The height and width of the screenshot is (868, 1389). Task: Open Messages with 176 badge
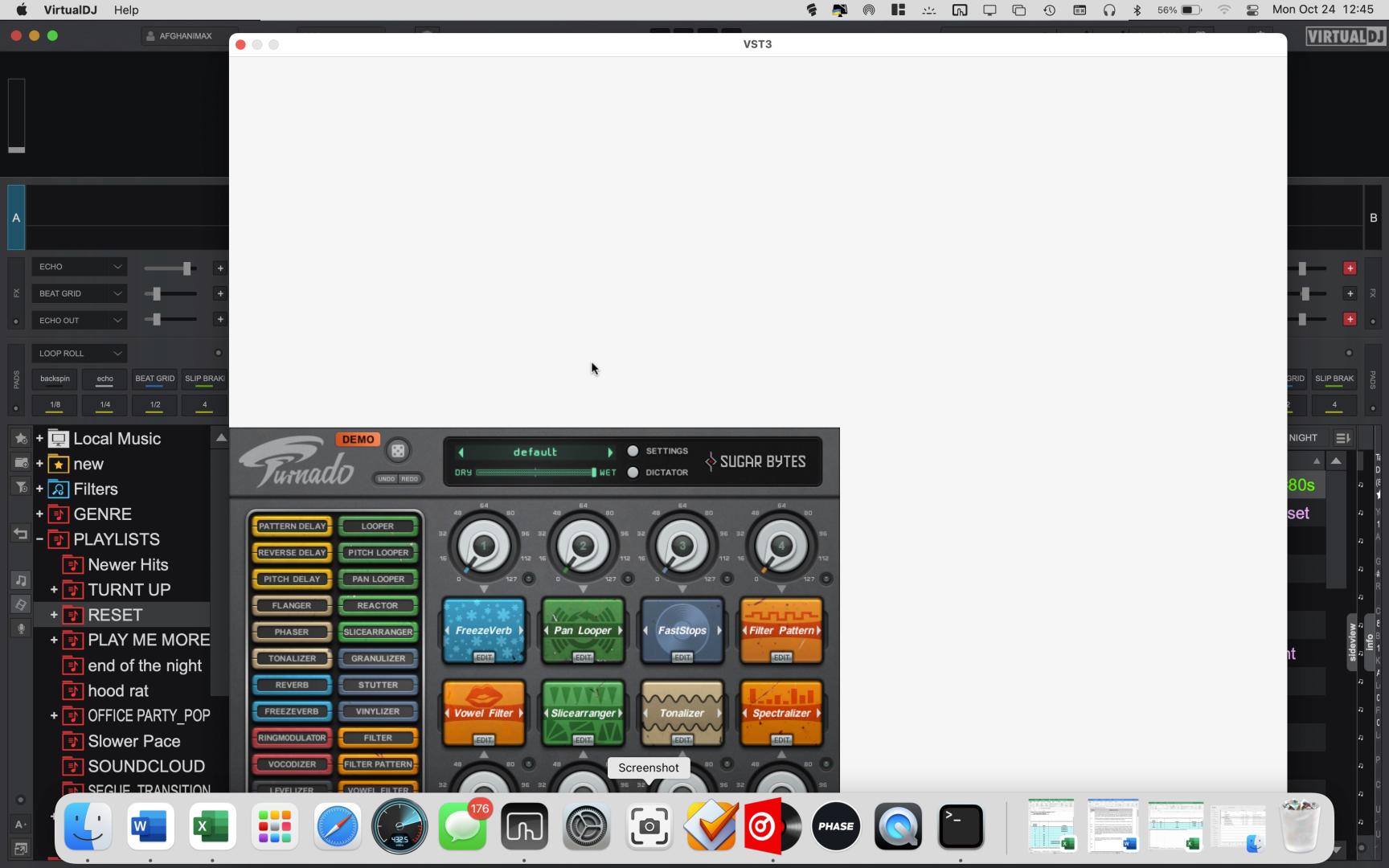[462, 826]
